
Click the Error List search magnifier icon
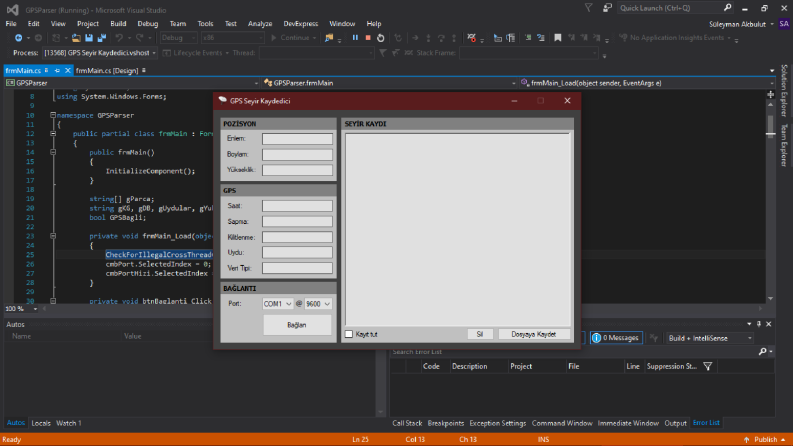click(x=763, y=351)
